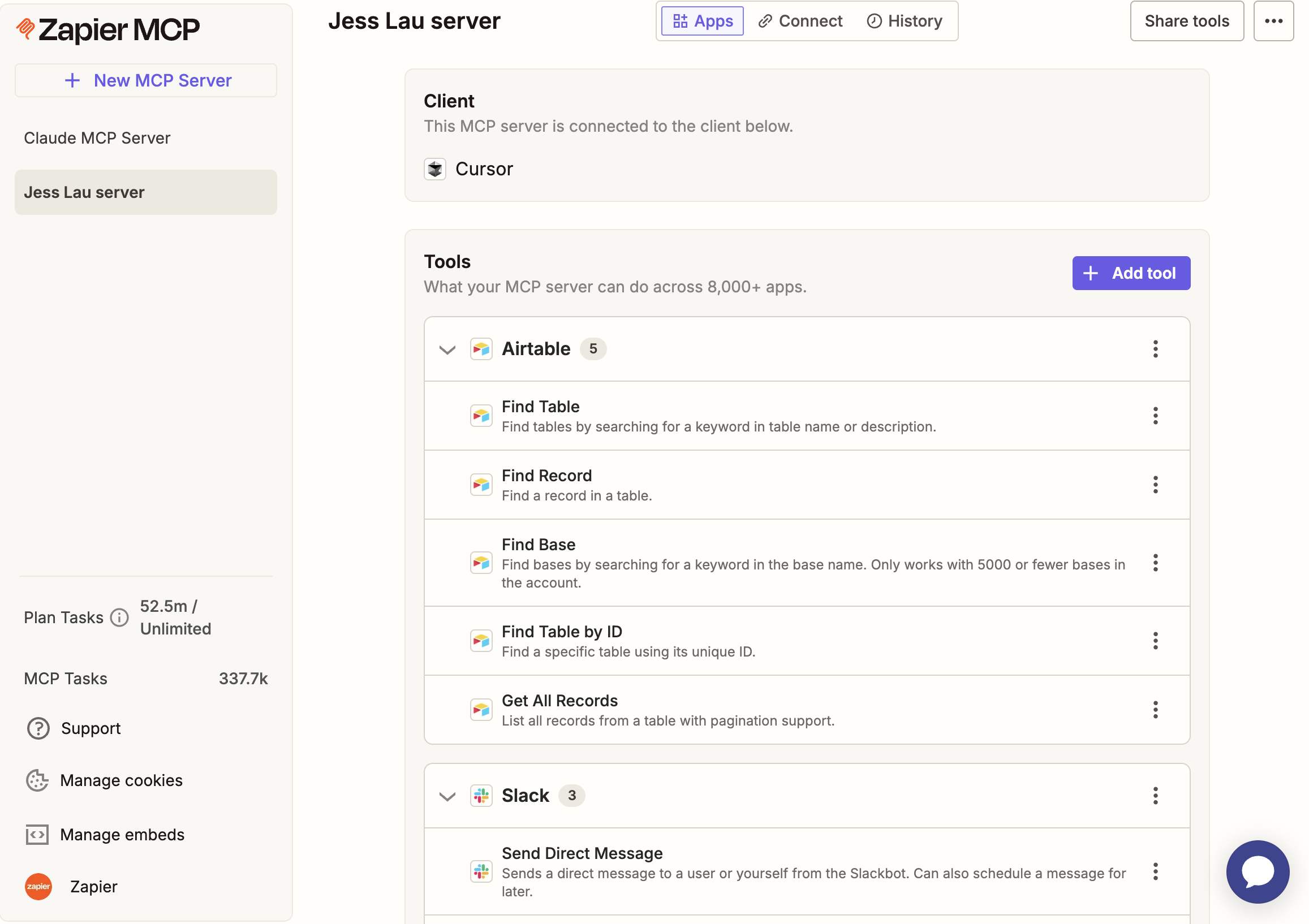Click the Add tool button
The image size is (1309, 924).
pyautogui.click(x=1131, y=273)
